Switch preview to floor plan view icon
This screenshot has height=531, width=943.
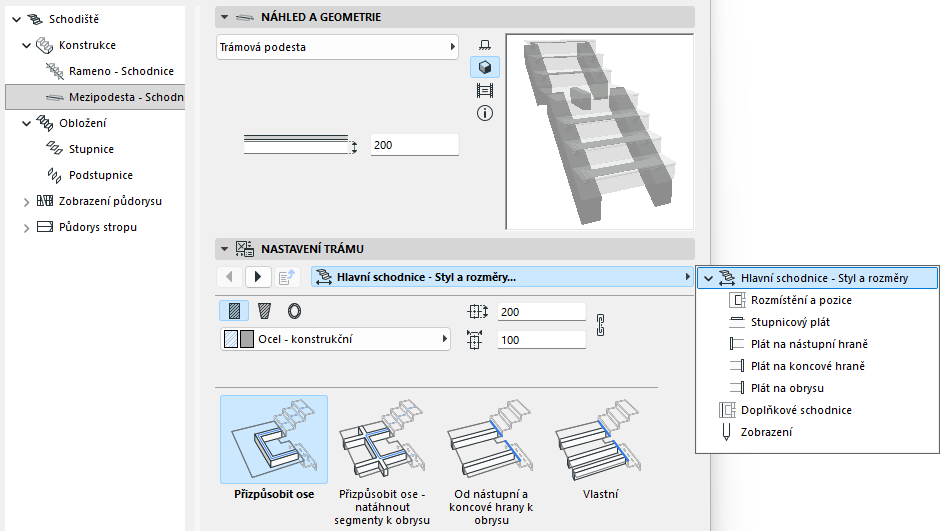485,45
